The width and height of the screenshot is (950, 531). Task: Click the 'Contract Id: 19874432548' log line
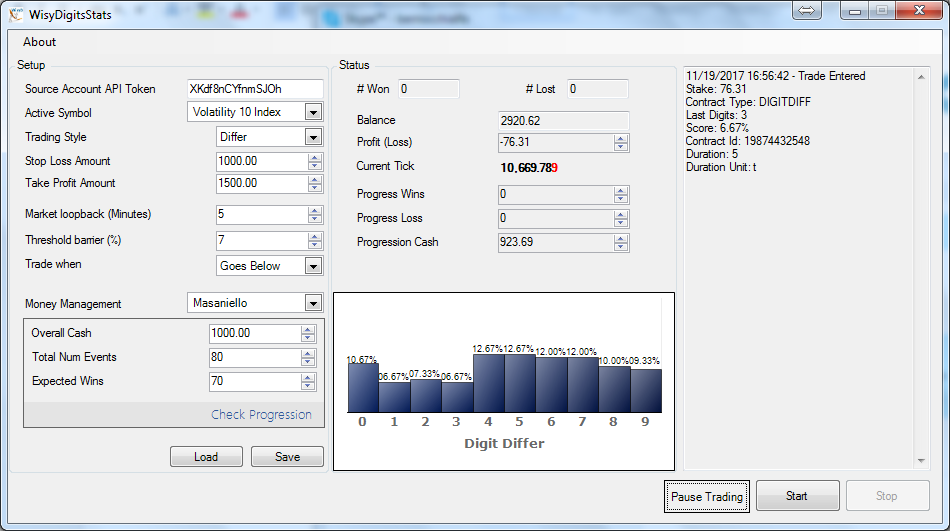[x=748, y=141]
